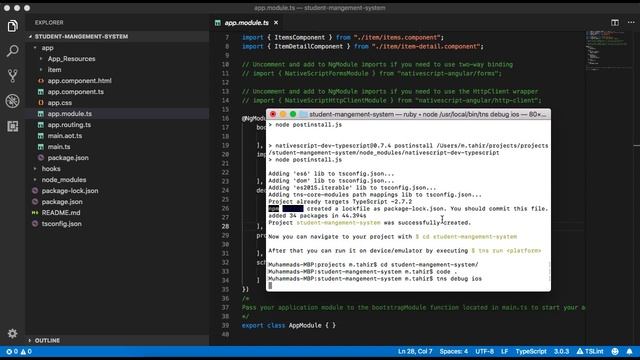The image size is (640, 360).
Task: Open package.json inside app folder
Action: coord(68,158)
